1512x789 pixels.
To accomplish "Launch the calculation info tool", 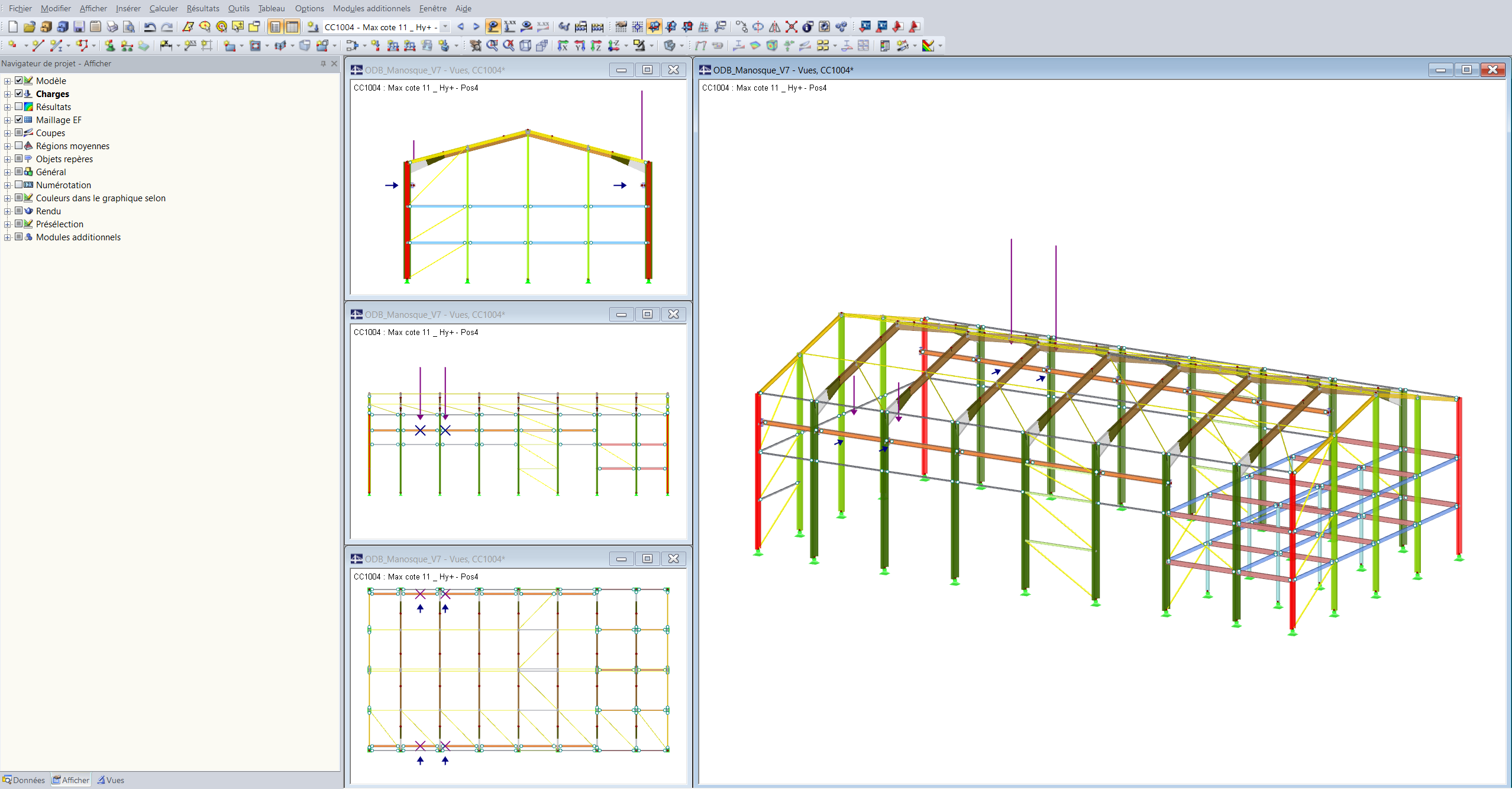I will point(807,27).
